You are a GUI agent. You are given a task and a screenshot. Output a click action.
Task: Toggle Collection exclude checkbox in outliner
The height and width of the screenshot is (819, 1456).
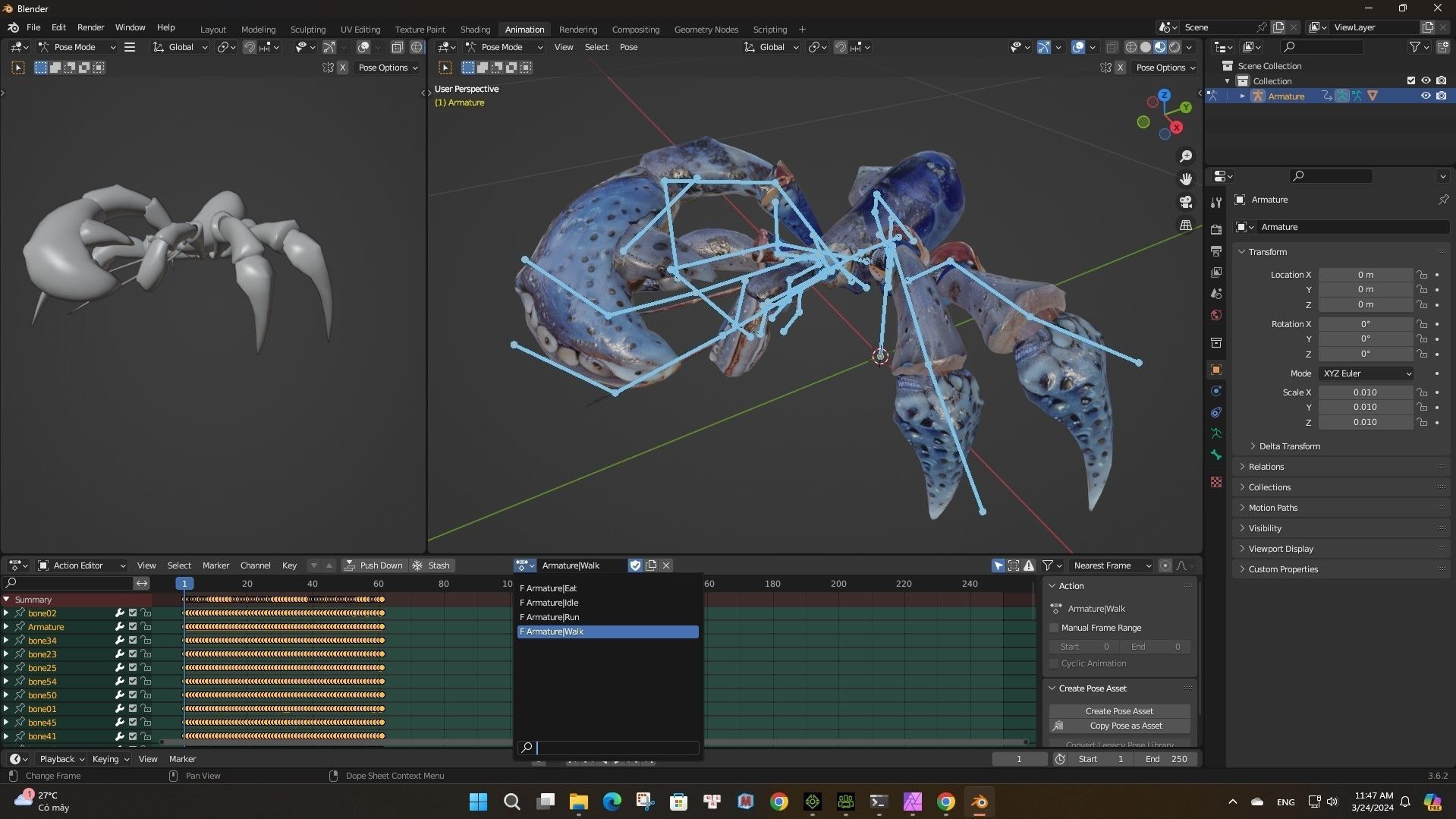click(1411, 81)
